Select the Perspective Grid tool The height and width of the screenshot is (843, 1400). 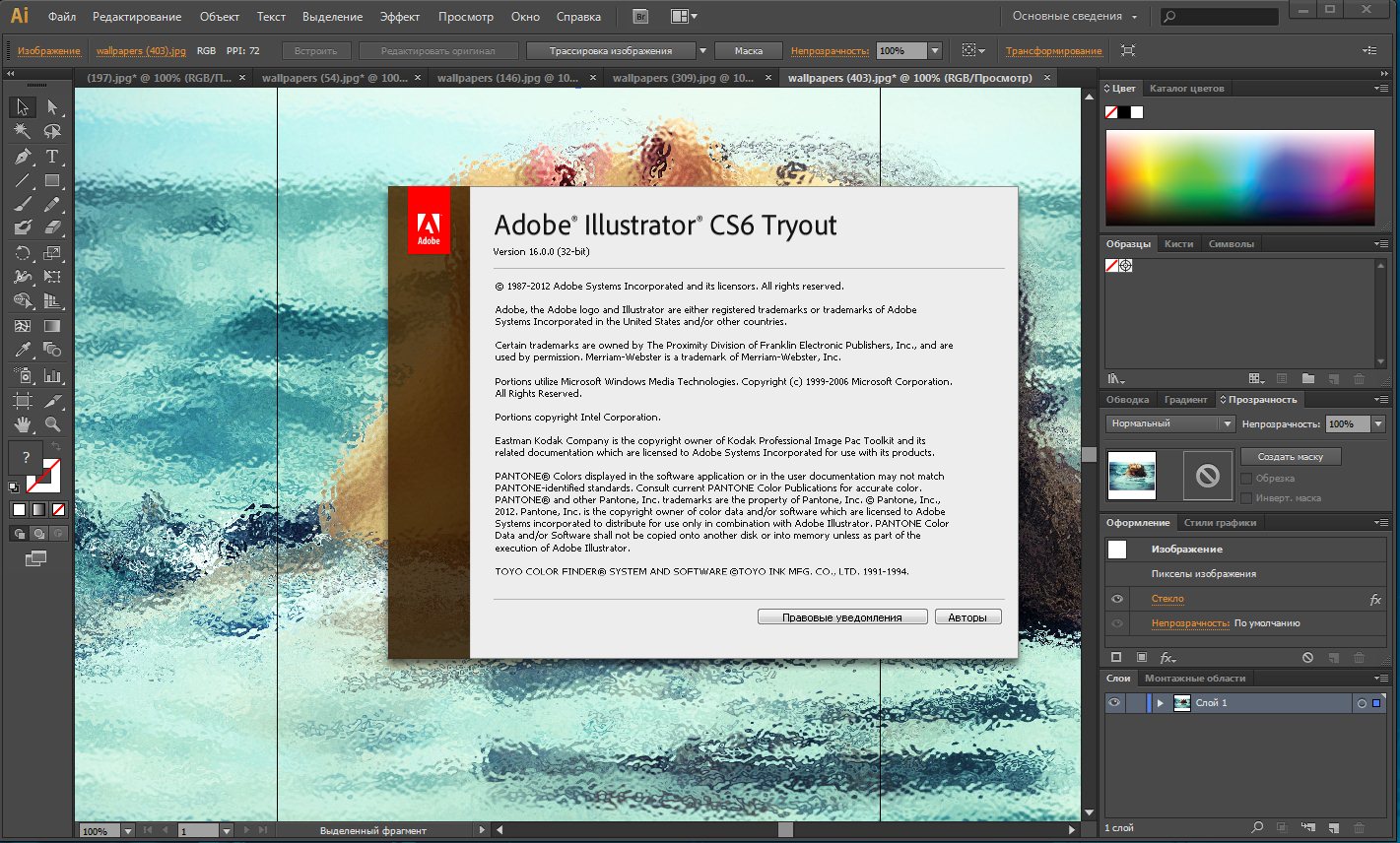point(52,301)
